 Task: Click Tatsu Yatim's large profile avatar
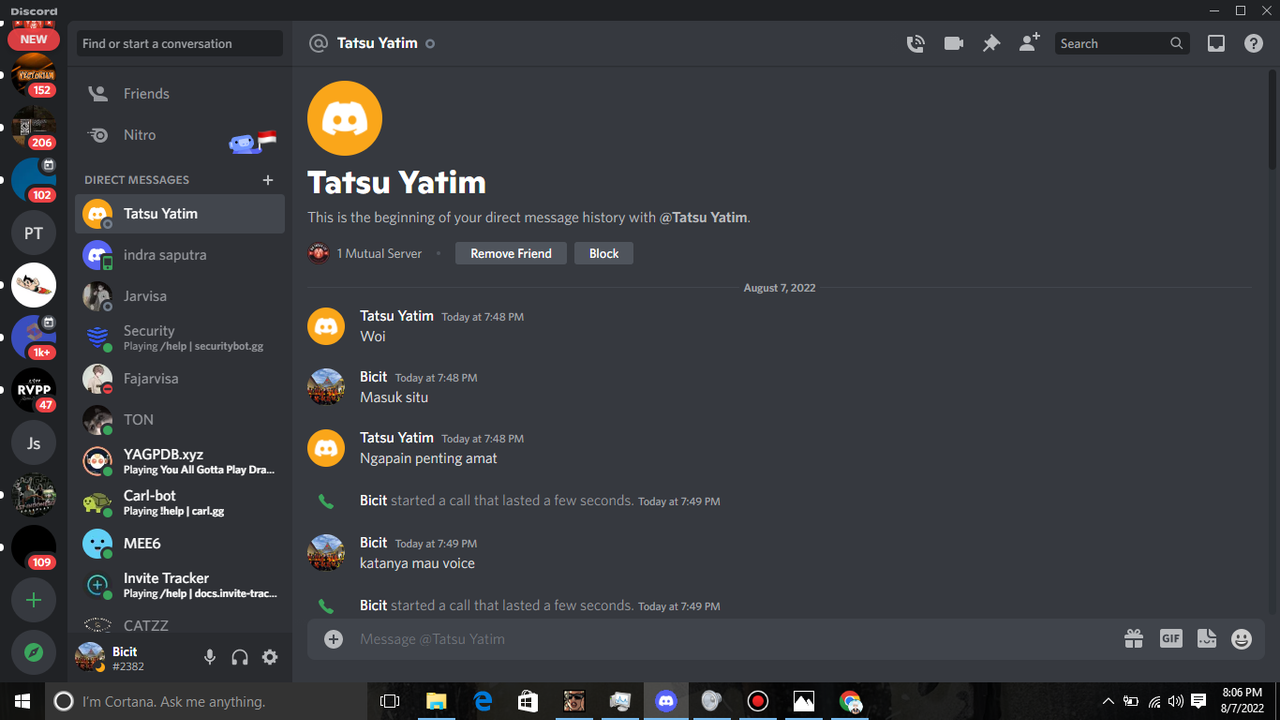pyautogui.click(x=345, y=118)
